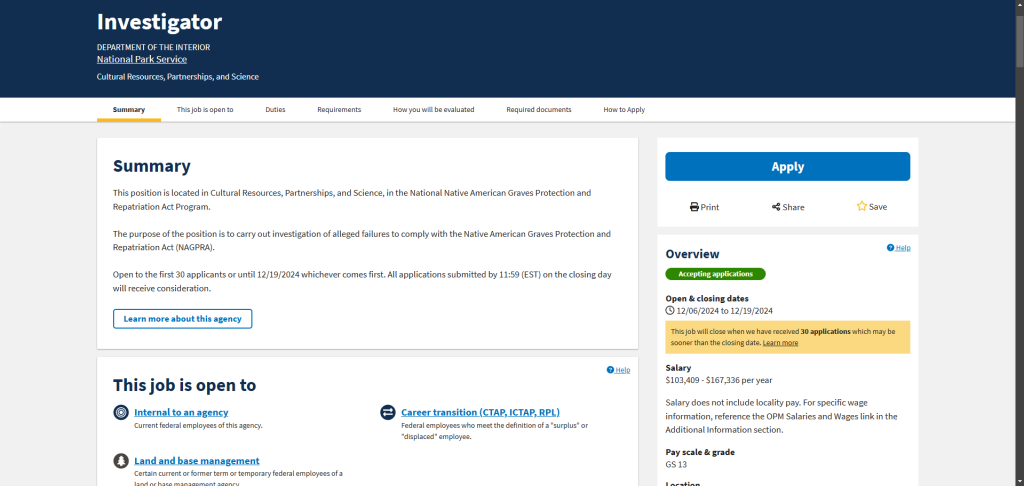This screenshot has width=1024, height=486.
Task: Click the help icon in Overview panel
Action: (890, 248)
